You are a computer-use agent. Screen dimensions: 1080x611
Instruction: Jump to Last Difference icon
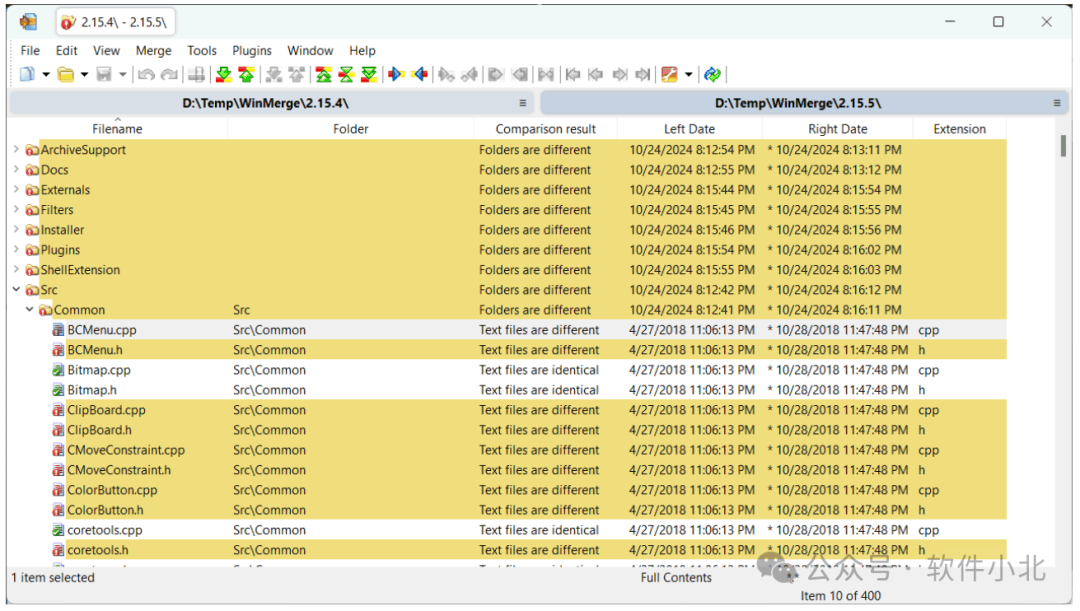(369, 74)
